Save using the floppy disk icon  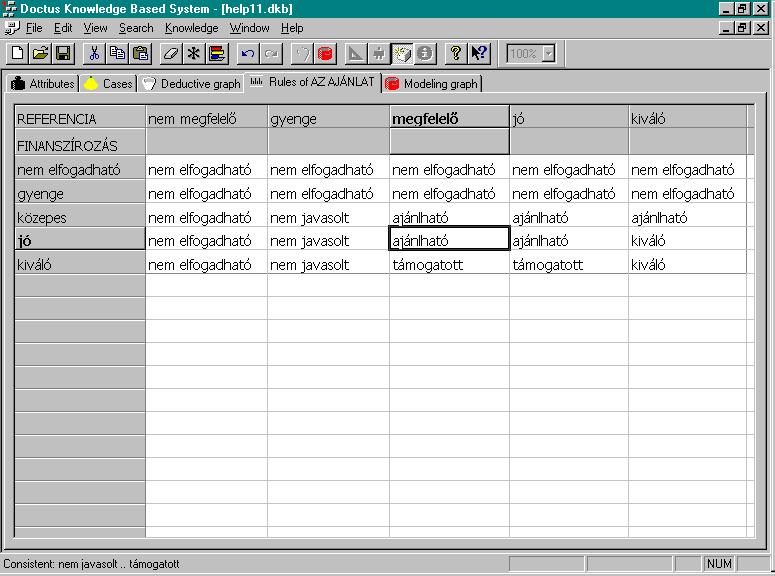(x=63, y=53)
